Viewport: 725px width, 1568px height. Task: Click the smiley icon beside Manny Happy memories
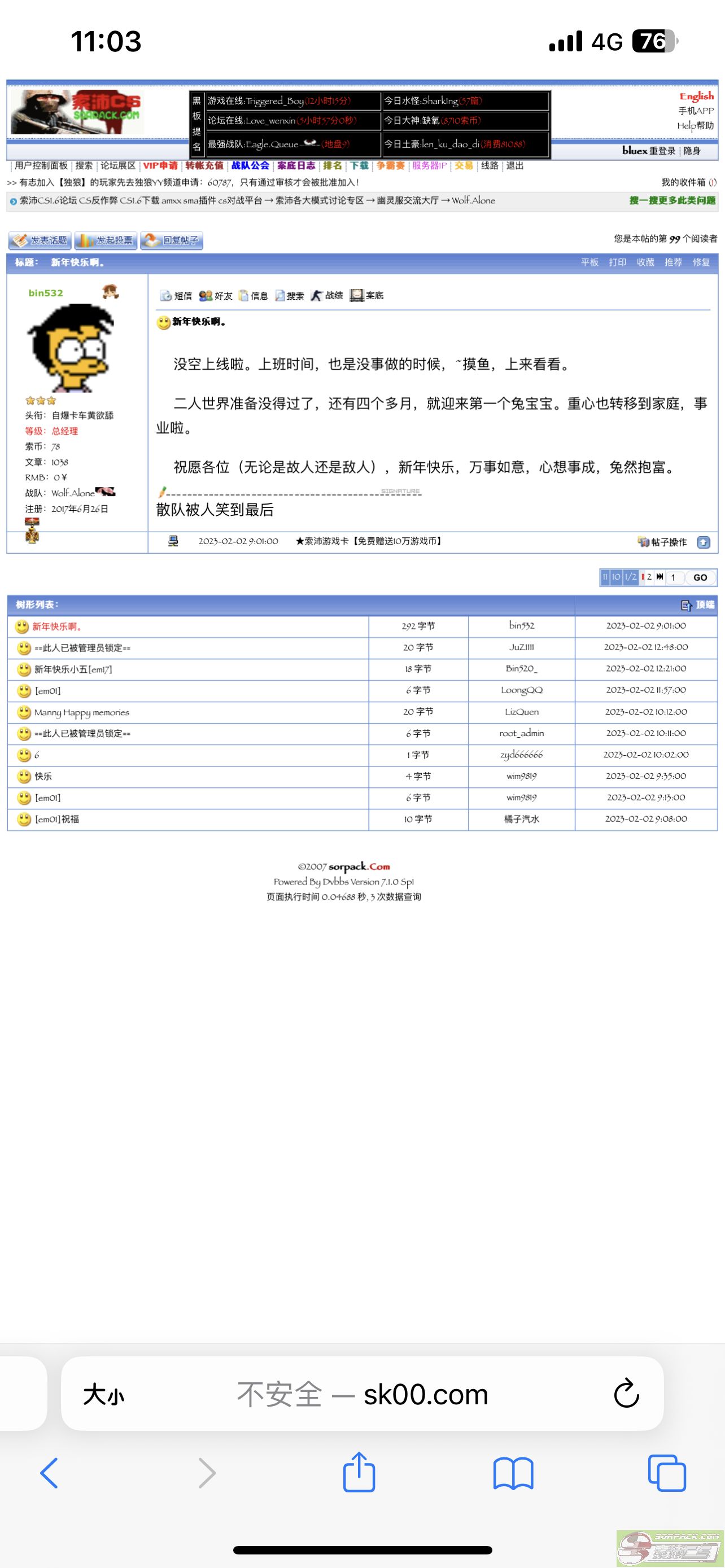(x=24, y=712)
